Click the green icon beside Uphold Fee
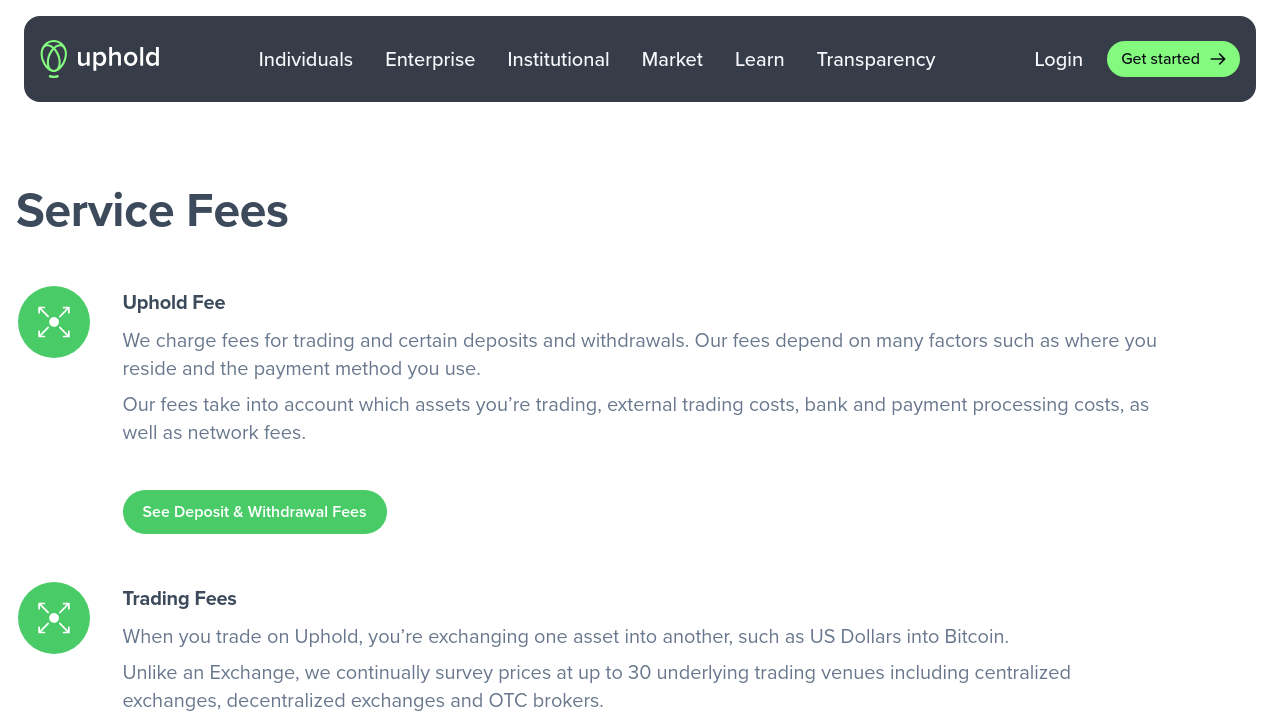 [54, 322]
